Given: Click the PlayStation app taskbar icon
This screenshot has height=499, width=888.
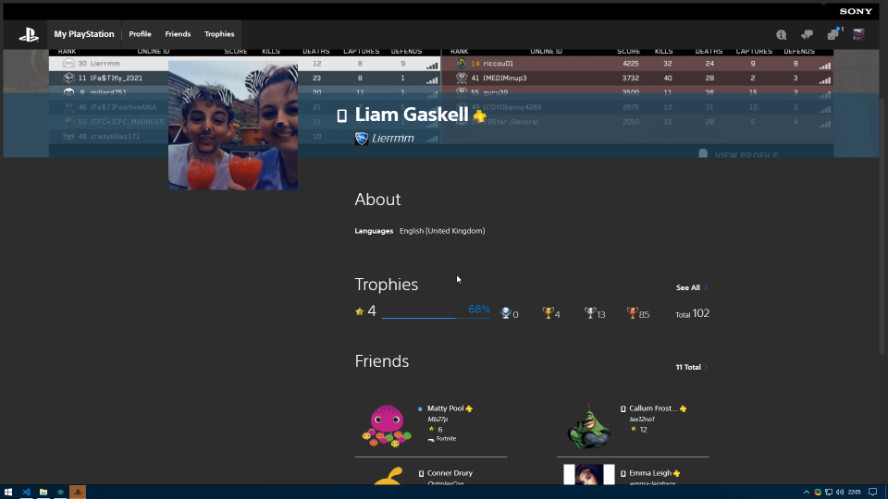Looking at the screenshot, I should [78, 492].
